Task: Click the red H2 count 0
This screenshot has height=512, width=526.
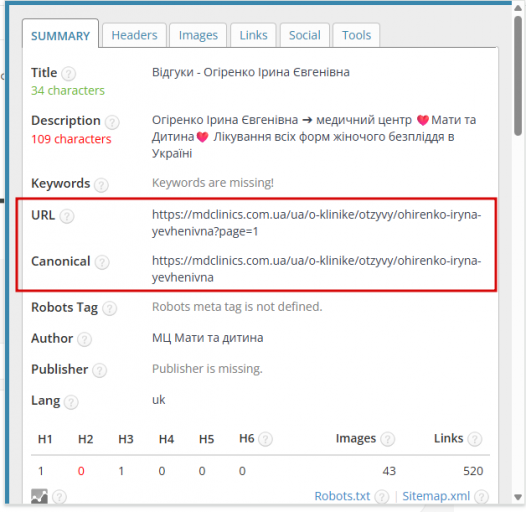Action: click(81, 471)
